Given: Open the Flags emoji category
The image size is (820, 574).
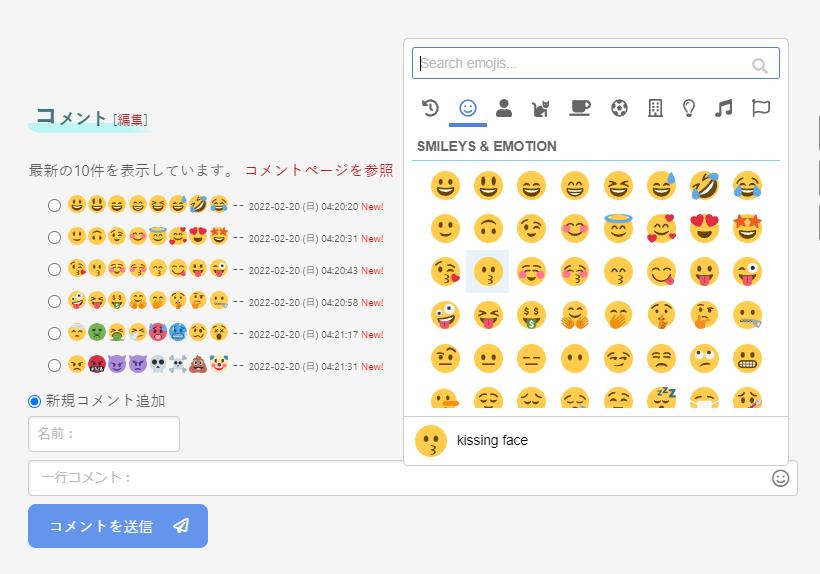Looking at the screenshot, I should pyautogui.click(x=761, y=108).
